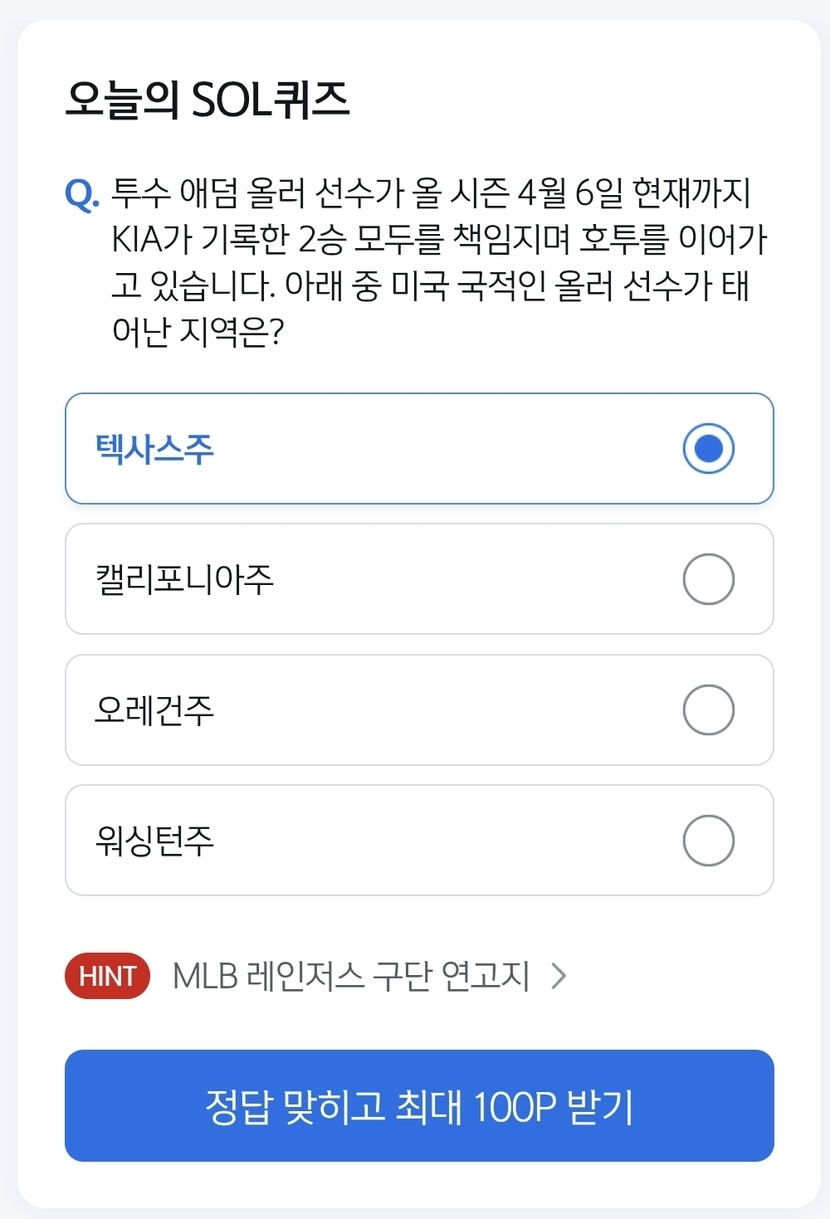This screenshot has width=830, height=1219.
Task: Open the MLB 레인저스 구단 연고지 hint link
Action: pyautogui.click(x=350, y=976)
